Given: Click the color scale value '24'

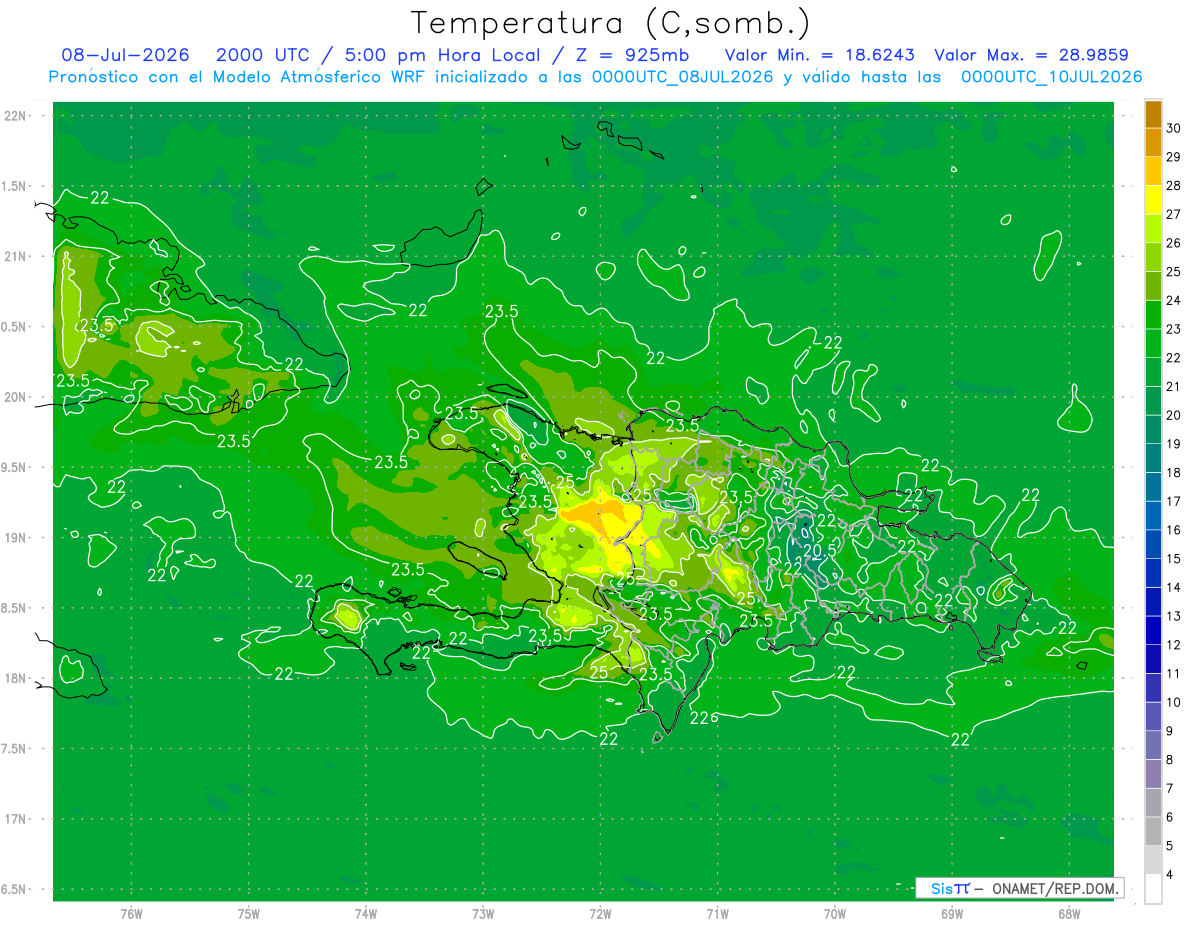Looking at the screenshot, I should coord(1174,300).
